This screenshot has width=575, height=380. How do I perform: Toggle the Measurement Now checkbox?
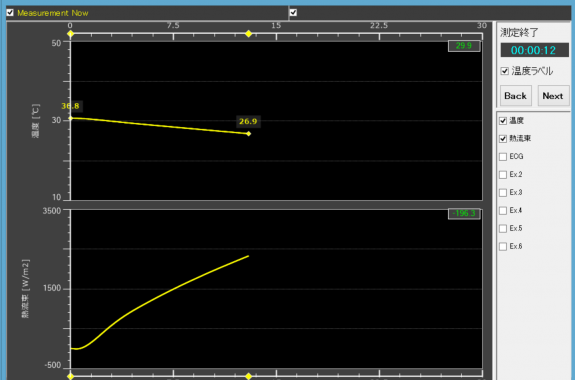pos(10,12)
